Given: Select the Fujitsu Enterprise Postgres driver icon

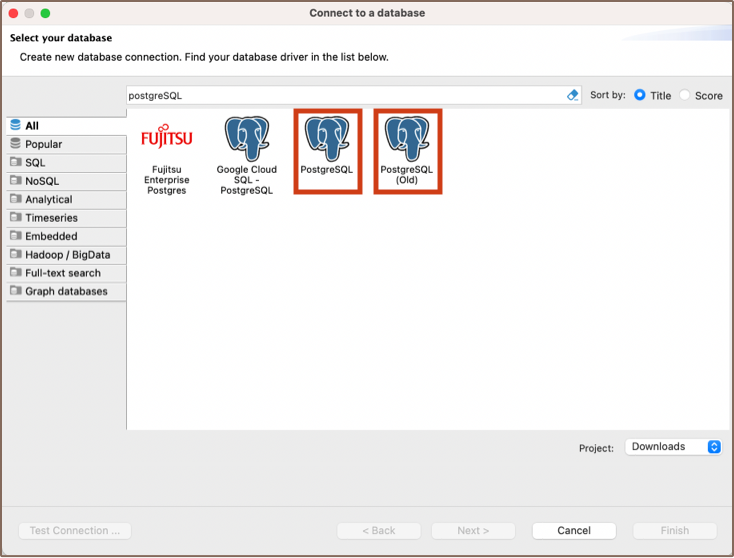Looking at the screenshot, I should coord(166,138).
